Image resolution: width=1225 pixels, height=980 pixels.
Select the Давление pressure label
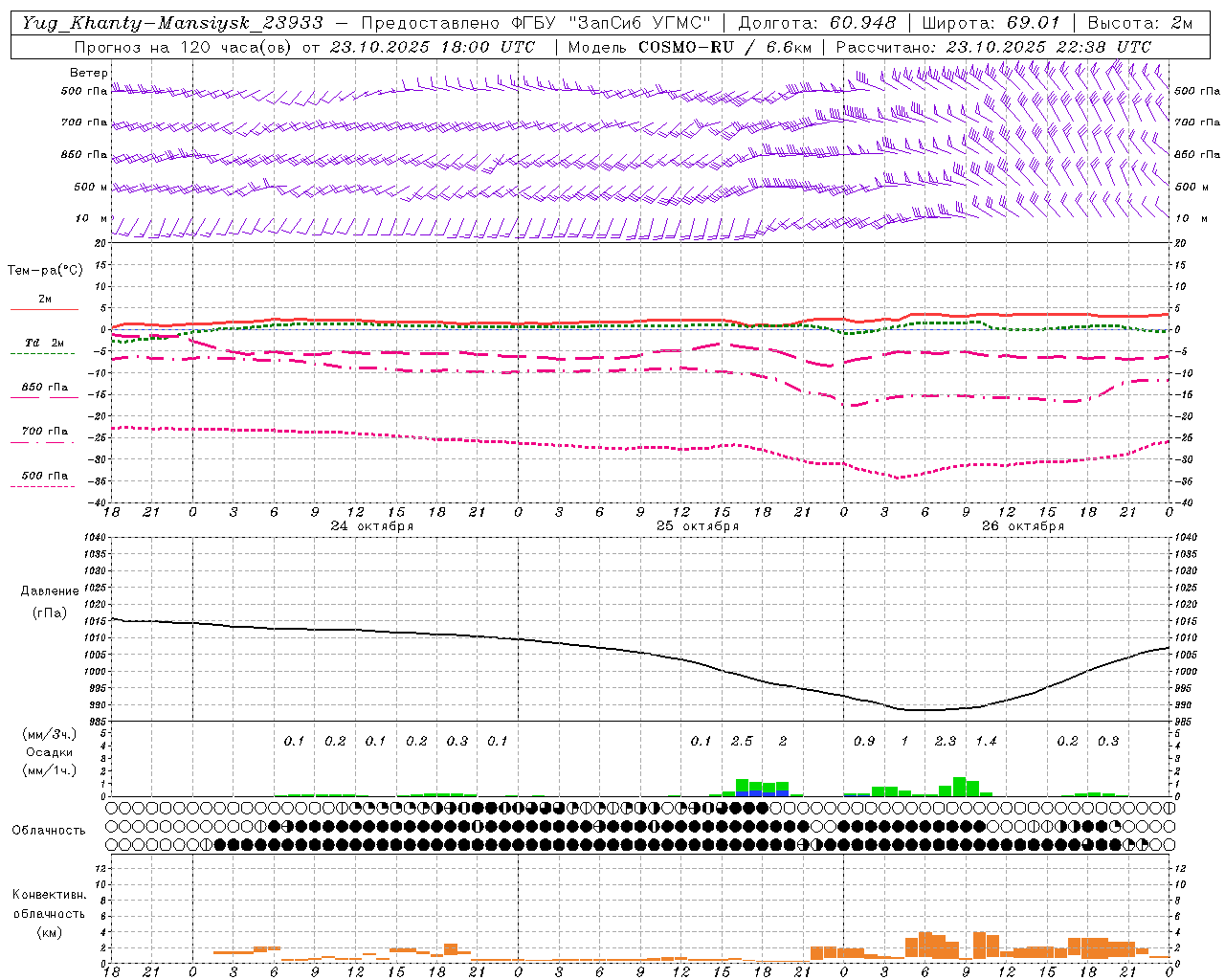[50, 591]
